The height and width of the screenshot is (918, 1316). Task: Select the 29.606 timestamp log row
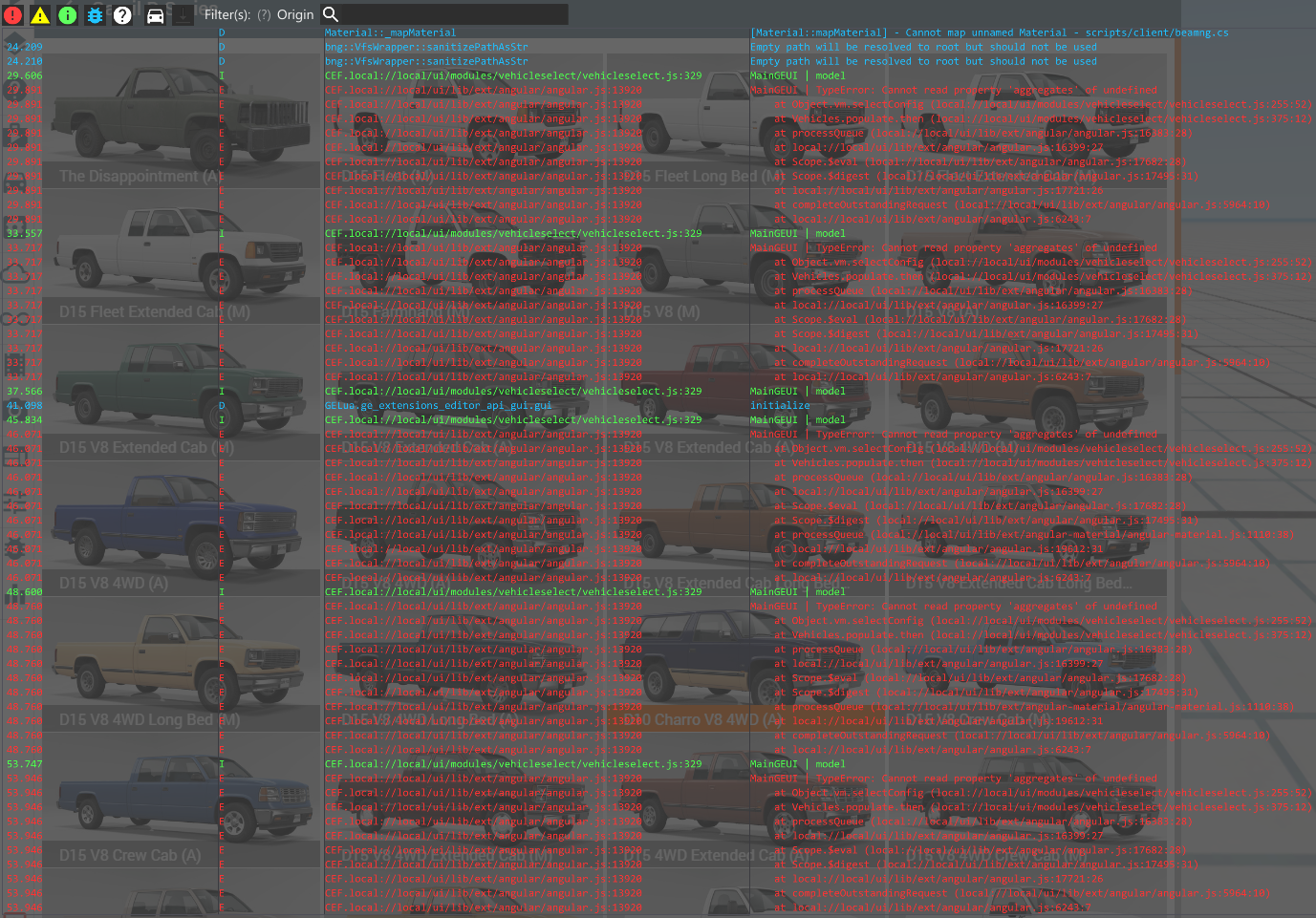(658, 75)
